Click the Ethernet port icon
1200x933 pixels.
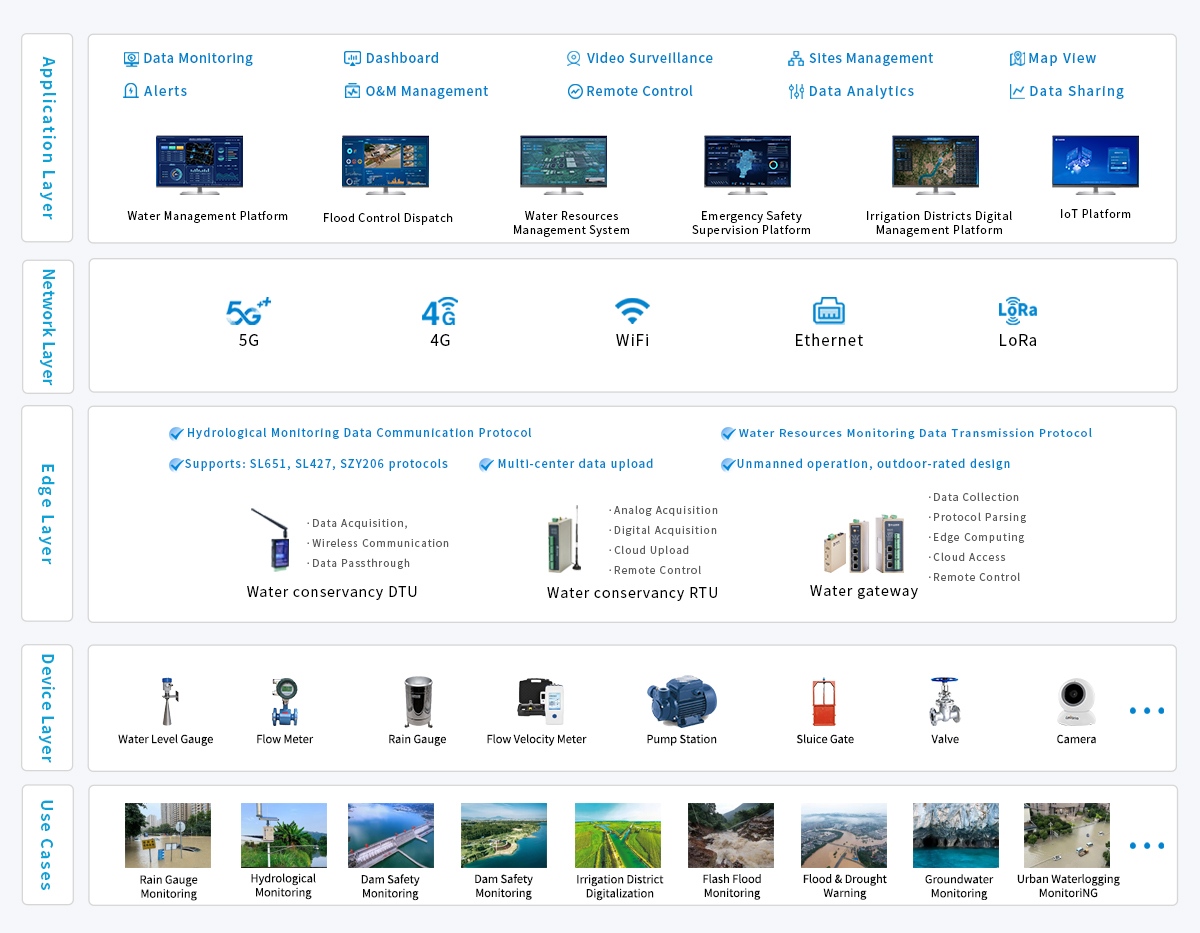click(x=829, y=311)
